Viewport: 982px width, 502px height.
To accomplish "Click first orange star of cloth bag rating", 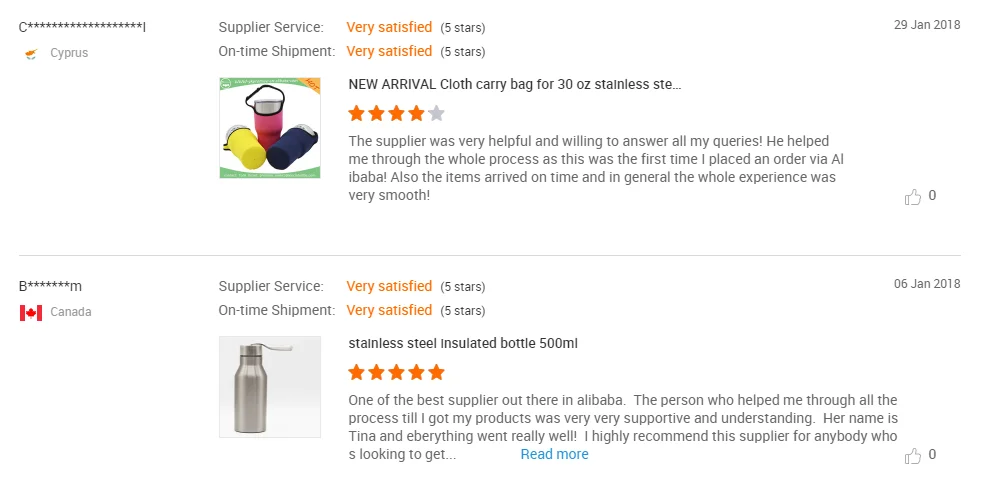I will tap(356, 113).
